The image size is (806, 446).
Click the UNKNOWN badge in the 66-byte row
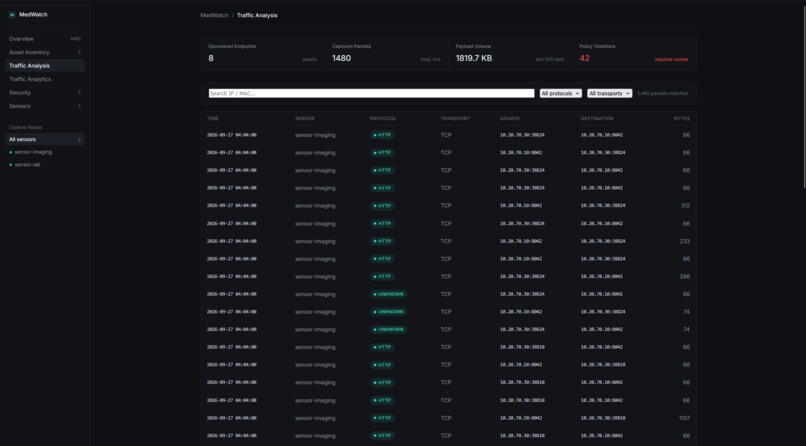pyautogui.click(x=389, y=294)
